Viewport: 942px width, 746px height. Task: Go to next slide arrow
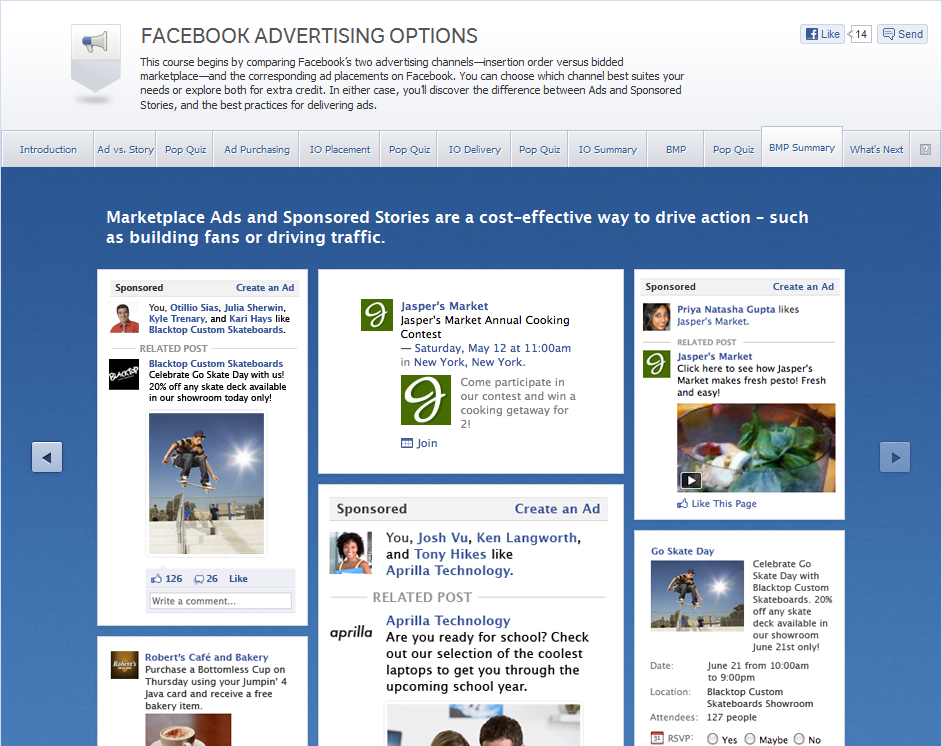(895, 457)
